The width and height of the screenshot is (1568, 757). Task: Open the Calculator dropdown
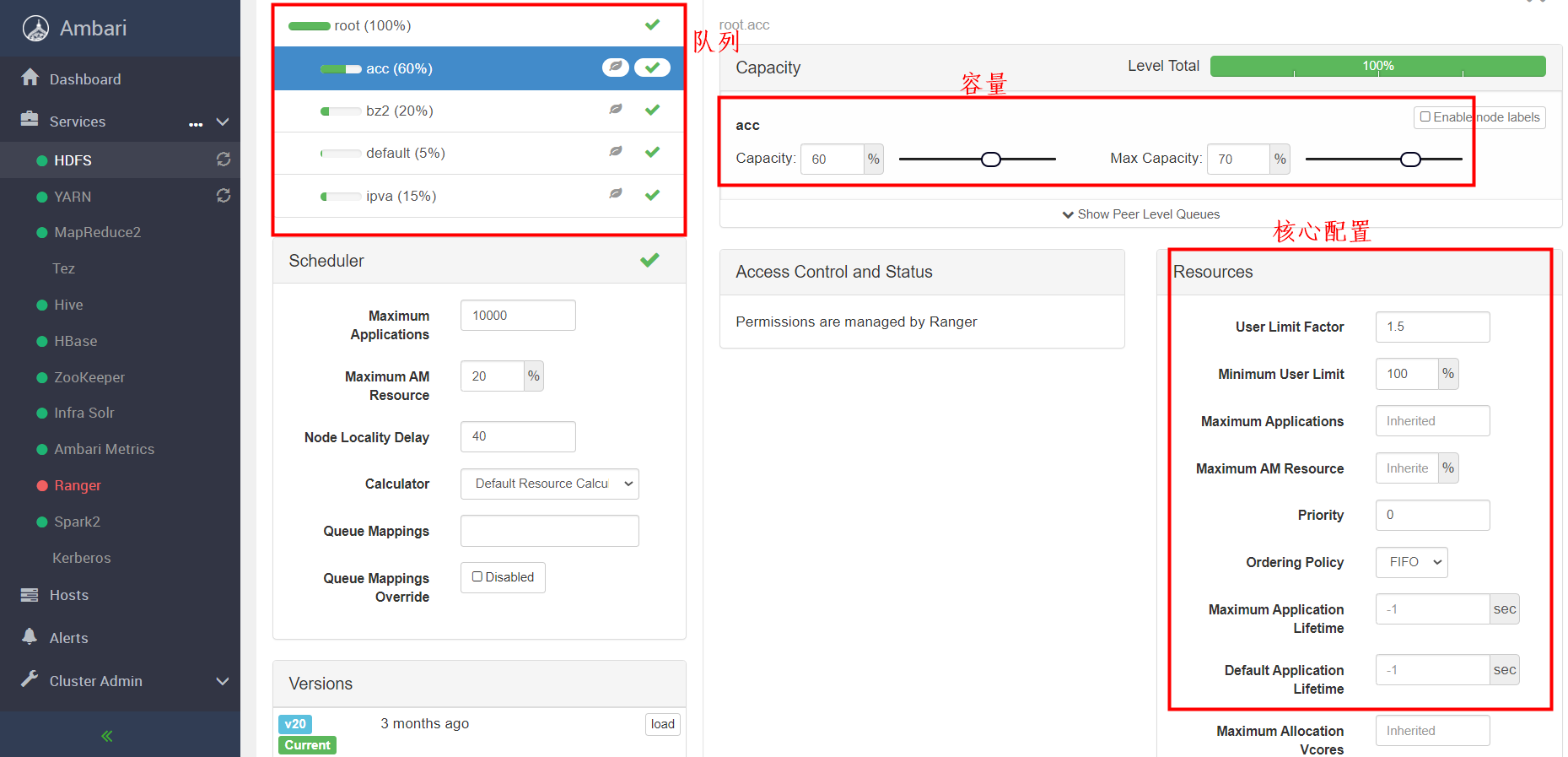(x=550, y=484)
